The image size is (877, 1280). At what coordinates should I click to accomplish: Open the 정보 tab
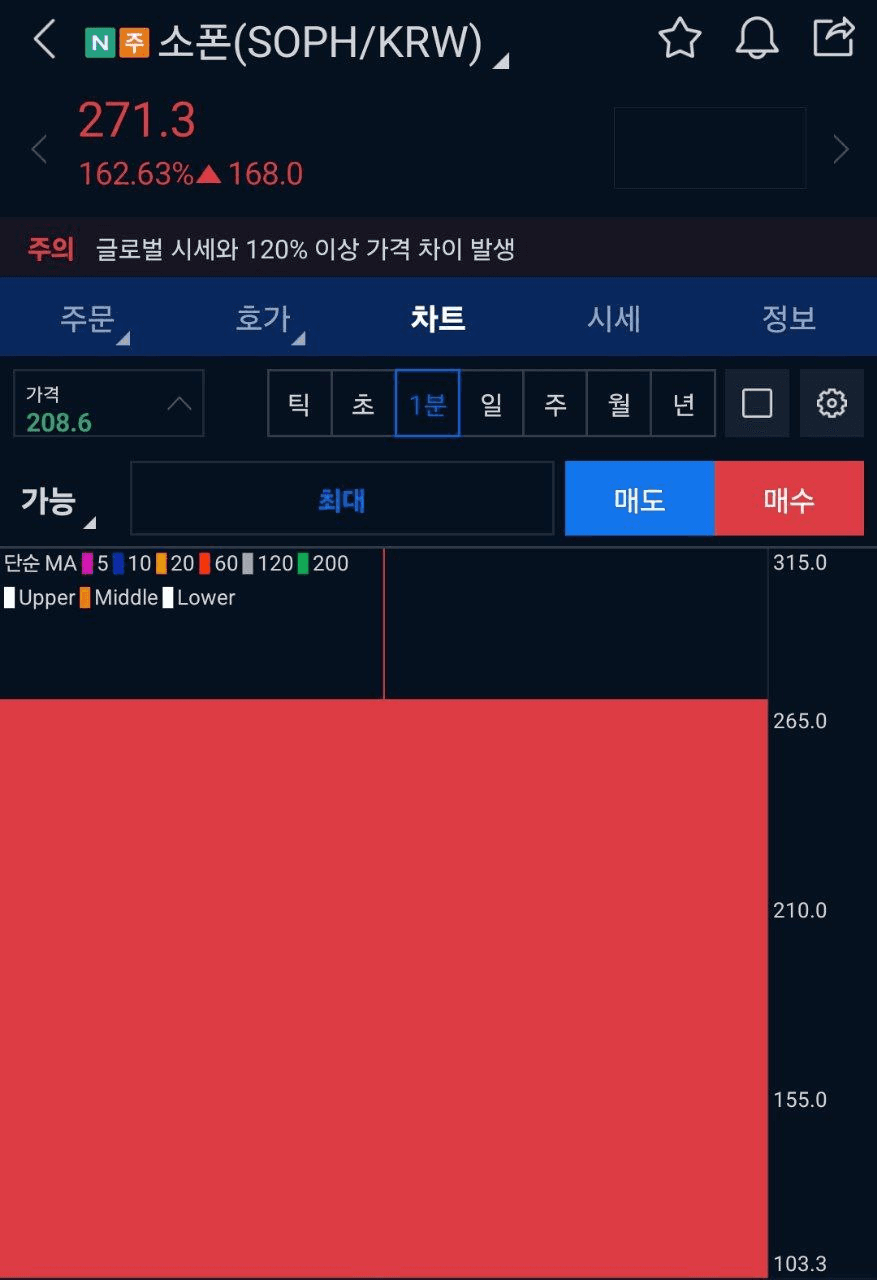pyautogui.click(x=789, y=319)
